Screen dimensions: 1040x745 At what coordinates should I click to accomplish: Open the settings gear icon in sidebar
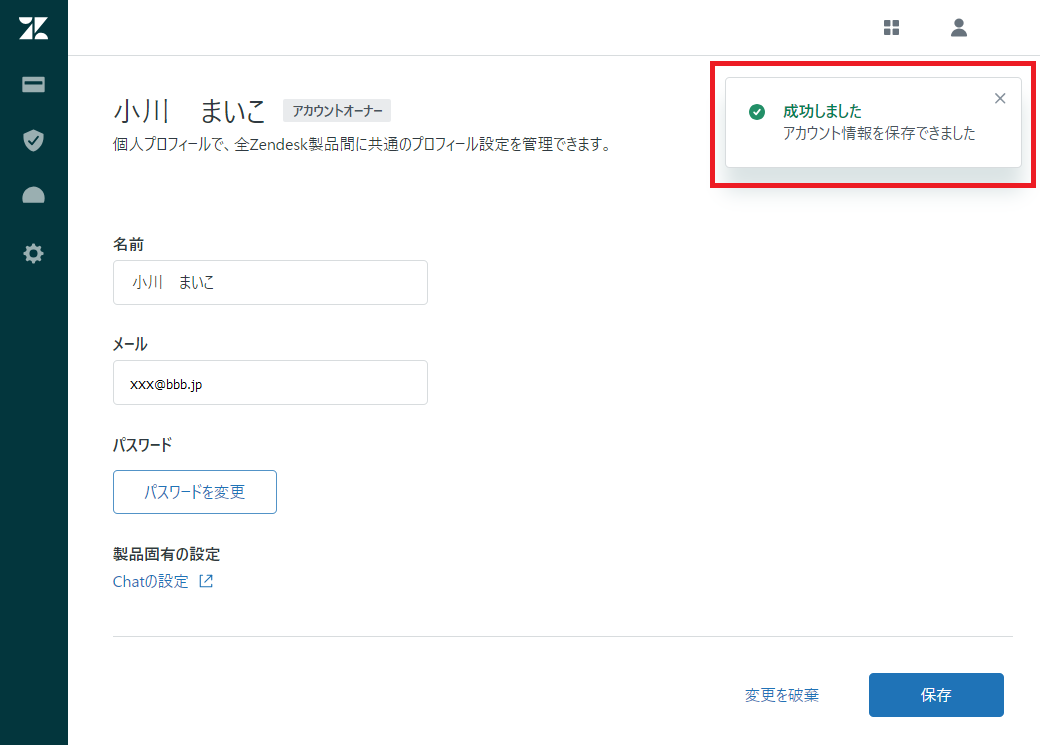pyautogui.click(x=33, y=253)
